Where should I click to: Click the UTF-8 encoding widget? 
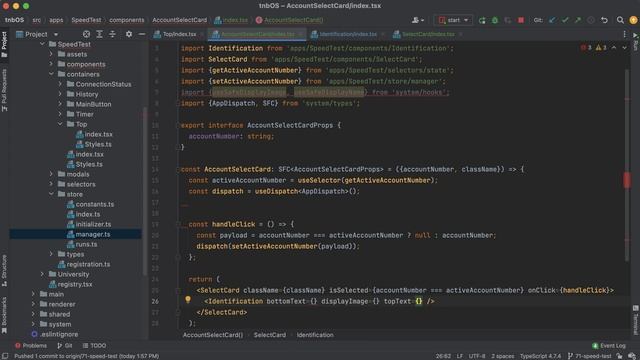coord(477,356)
